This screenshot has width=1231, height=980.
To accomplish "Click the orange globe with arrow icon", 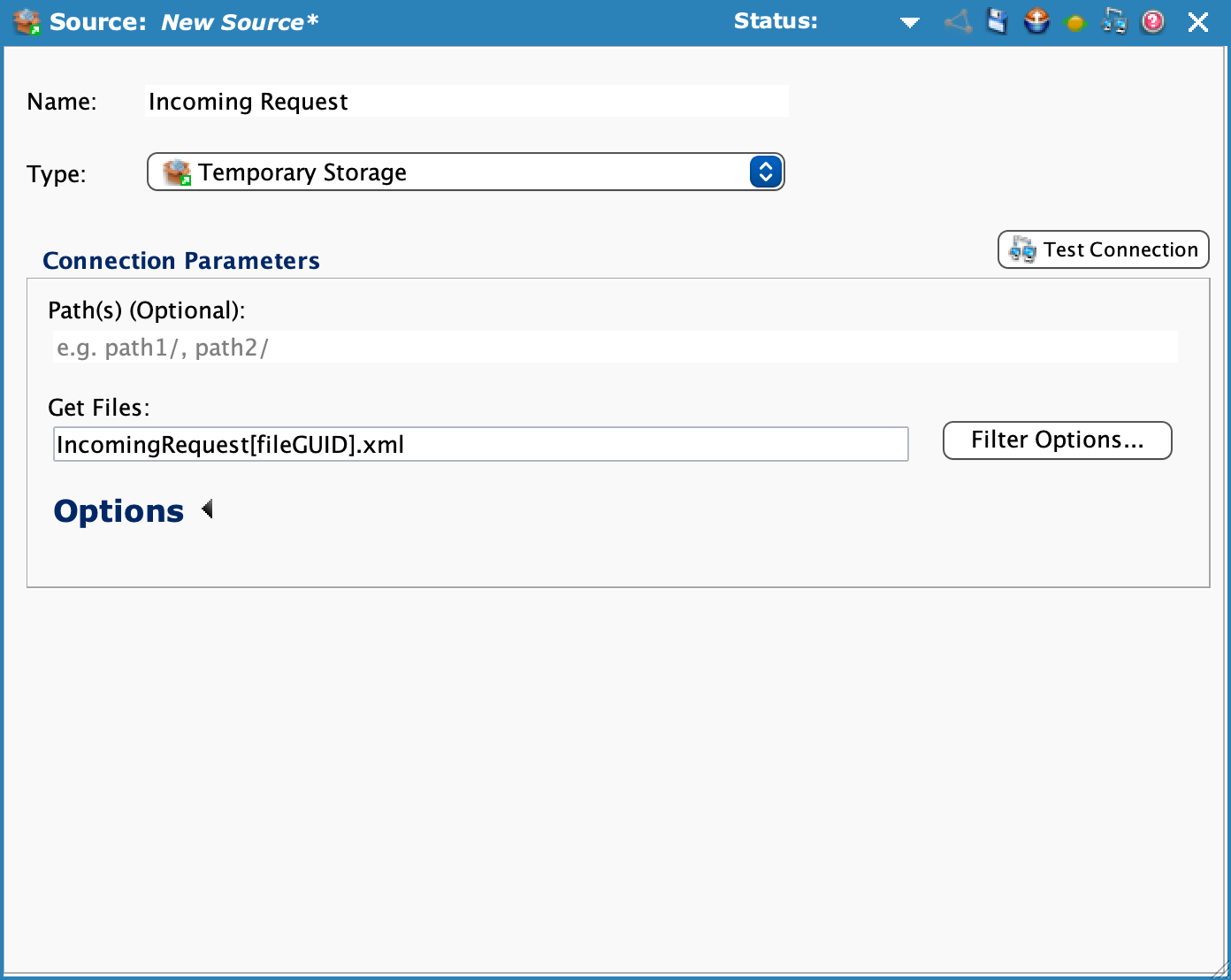I will tap(1036, 22).
